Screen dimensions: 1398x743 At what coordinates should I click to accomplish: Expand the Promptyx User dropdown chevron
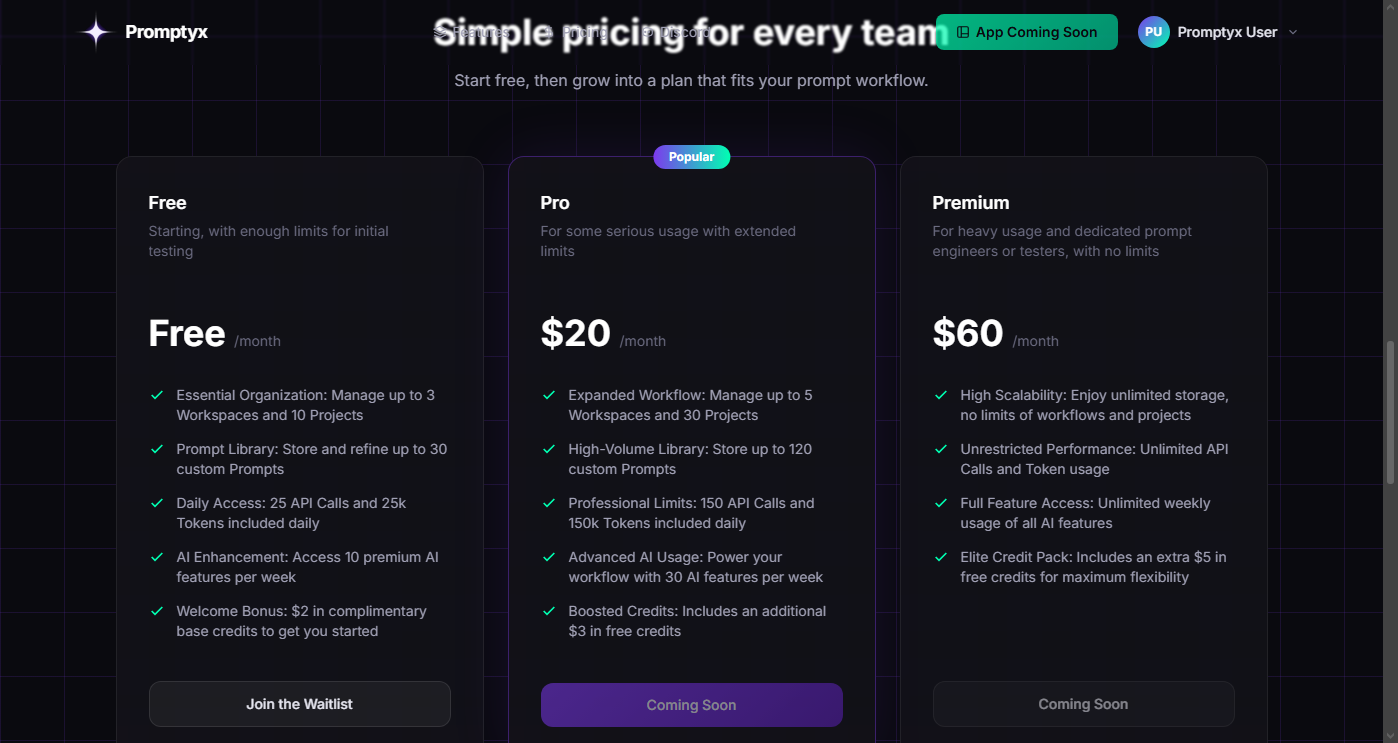click(1293, 32)
